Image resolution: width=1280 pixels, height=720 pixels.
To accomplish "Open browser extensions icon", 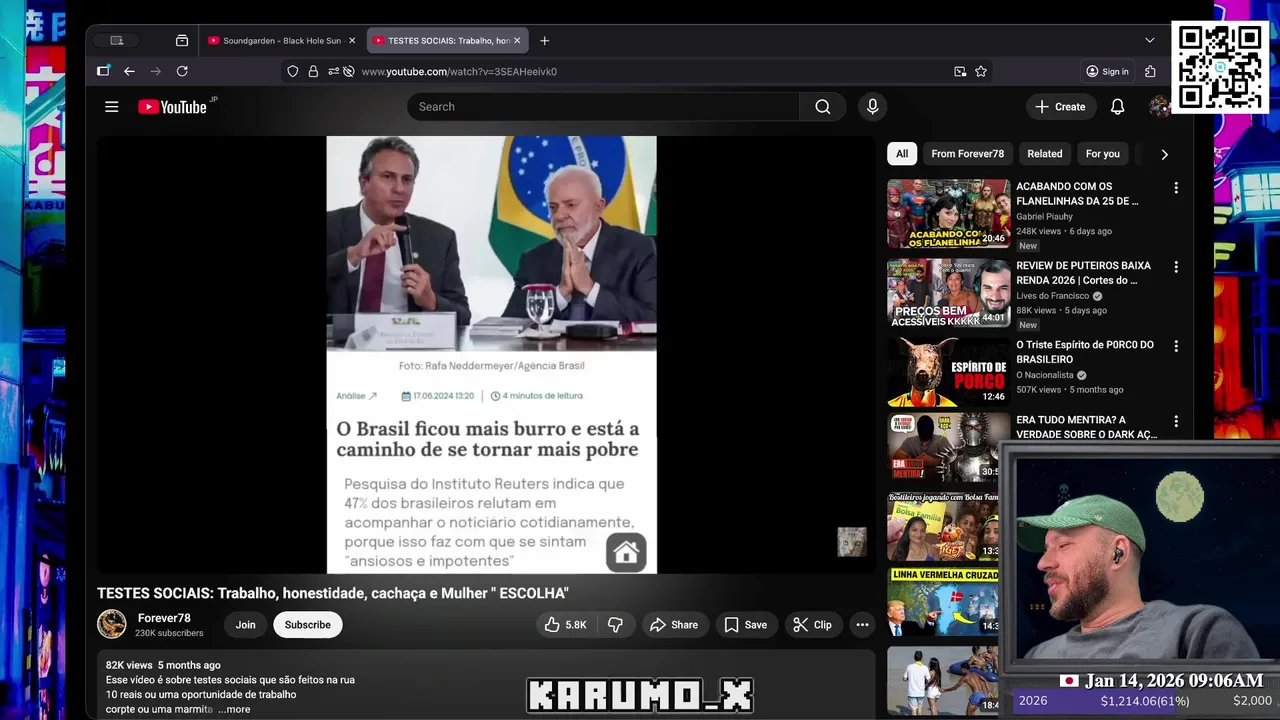I will pos(1150,71).
